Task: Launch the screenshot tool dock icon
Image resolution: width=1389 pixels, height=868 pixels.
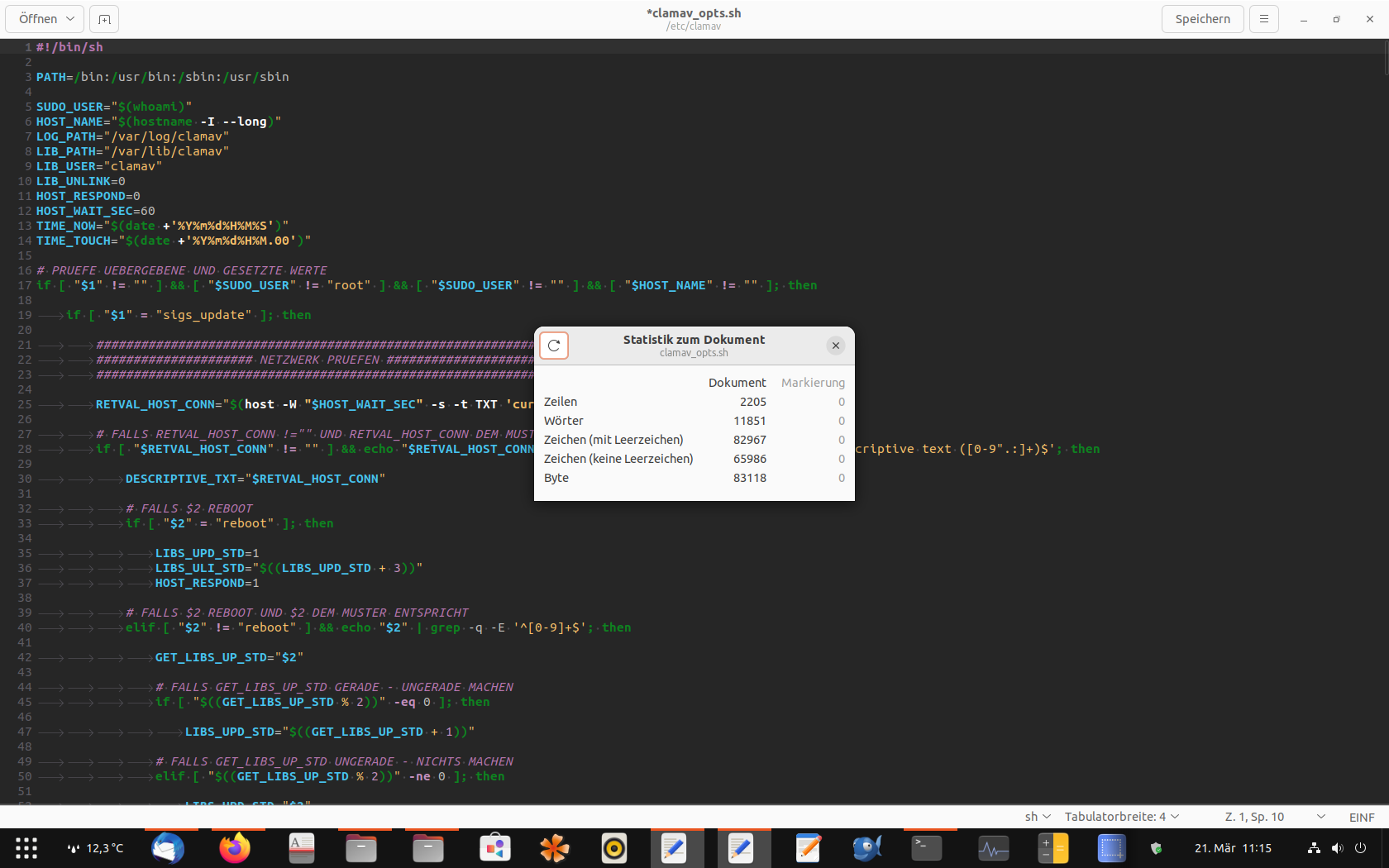Action: tap(1113, 848)
